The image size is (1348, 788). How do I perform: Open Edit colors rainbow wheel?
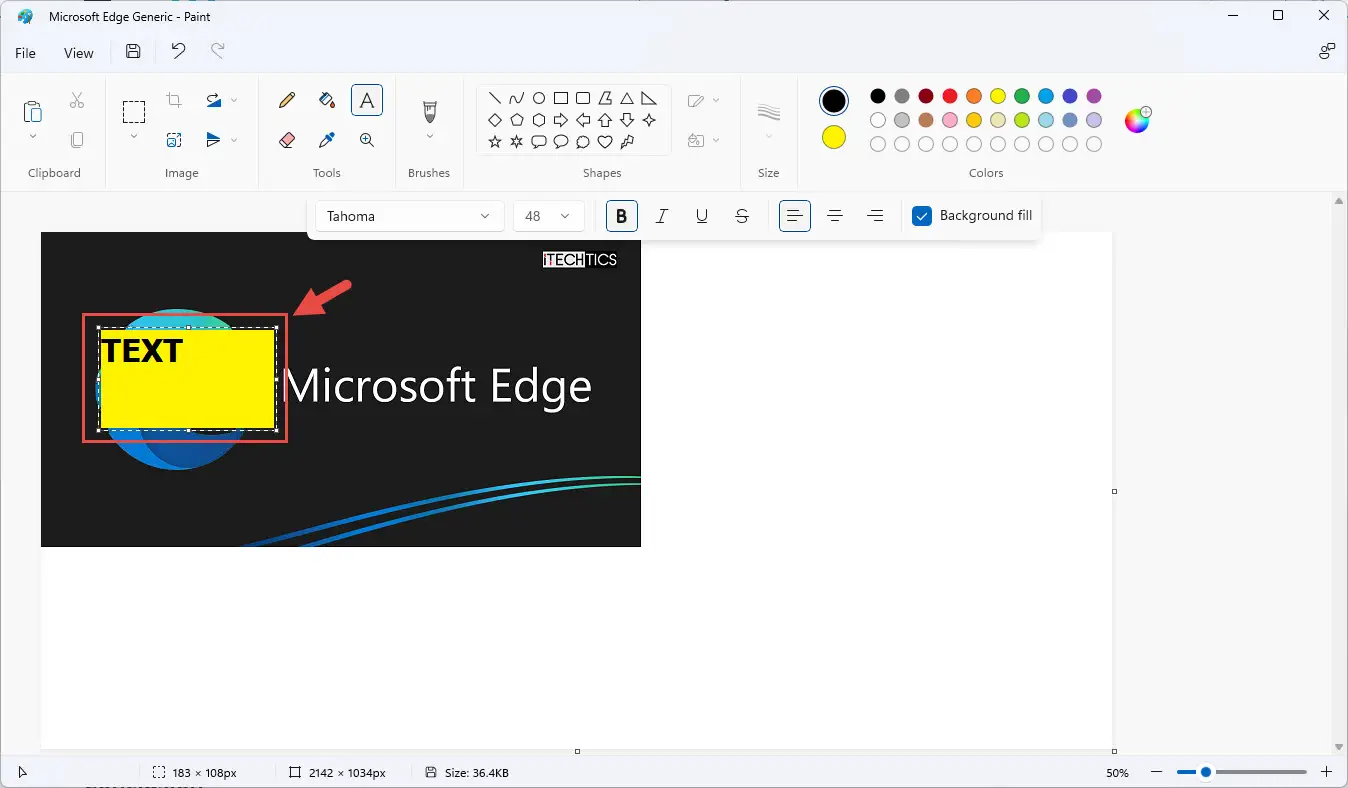click(x=1138, y=120)
